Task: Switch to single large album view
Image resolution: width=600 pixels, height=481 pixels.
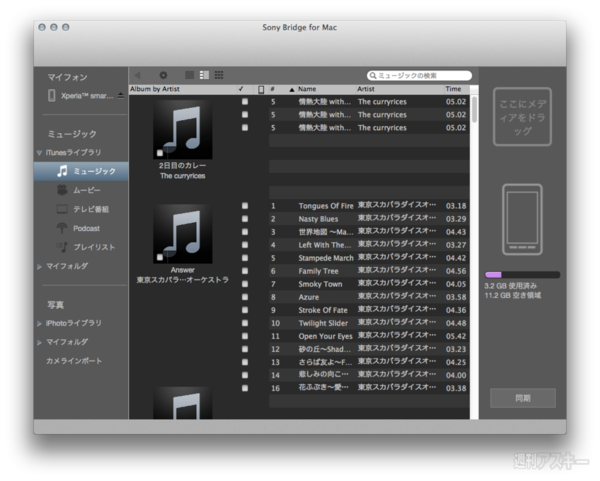Action: coord(189,75)
